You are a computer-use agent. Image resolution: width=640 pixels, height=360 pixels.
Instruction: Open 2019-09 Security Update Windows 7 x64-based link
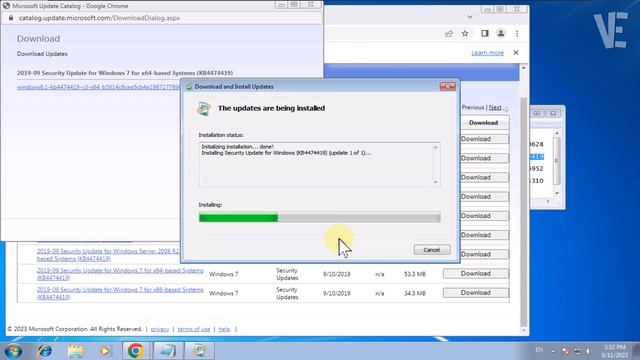pyautogui.click(x=120, y=274)
